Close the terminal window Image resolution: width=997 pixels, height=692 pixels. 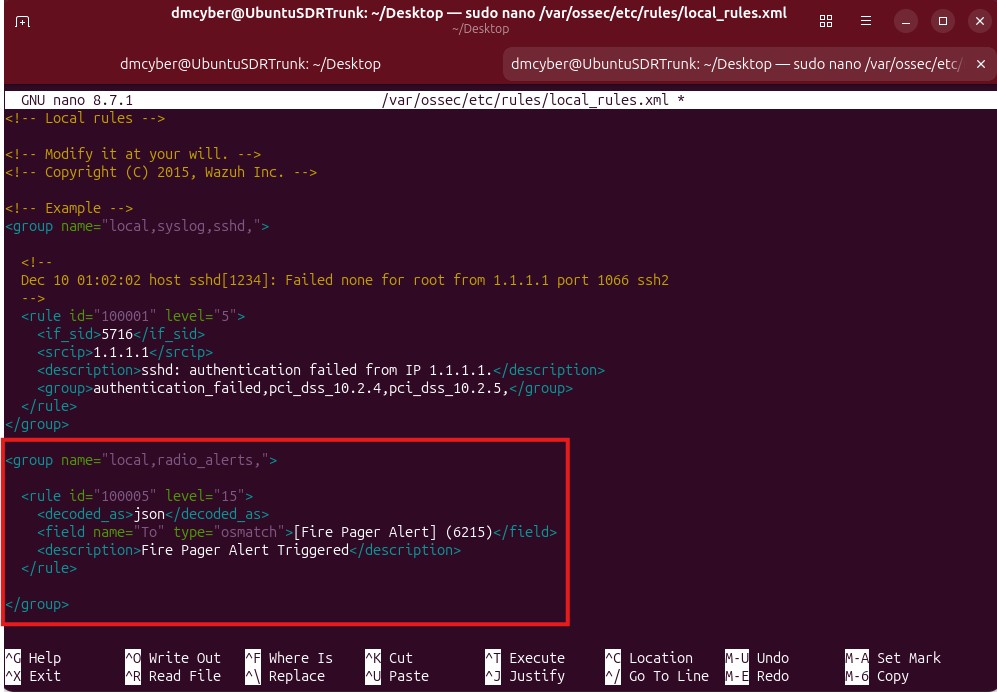(x=980, y=22)
